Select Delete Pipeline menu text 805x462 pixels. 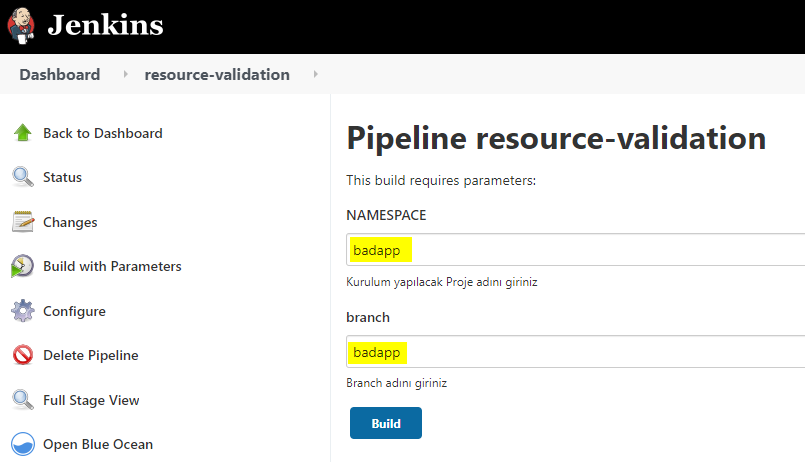click(90, 355)
